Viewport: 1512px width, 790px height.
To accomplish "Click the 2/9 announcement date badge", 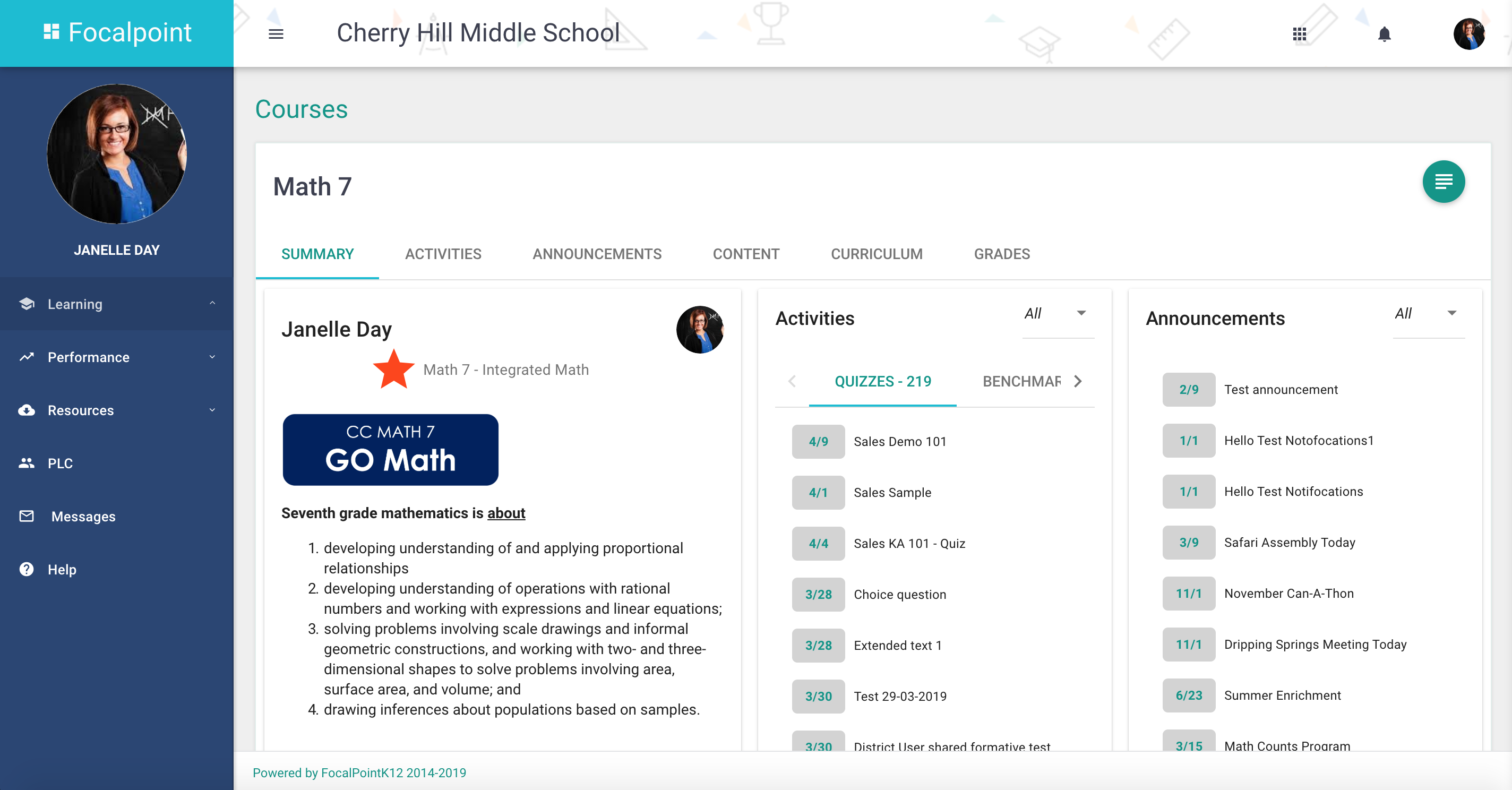I will coord(1189,390).
